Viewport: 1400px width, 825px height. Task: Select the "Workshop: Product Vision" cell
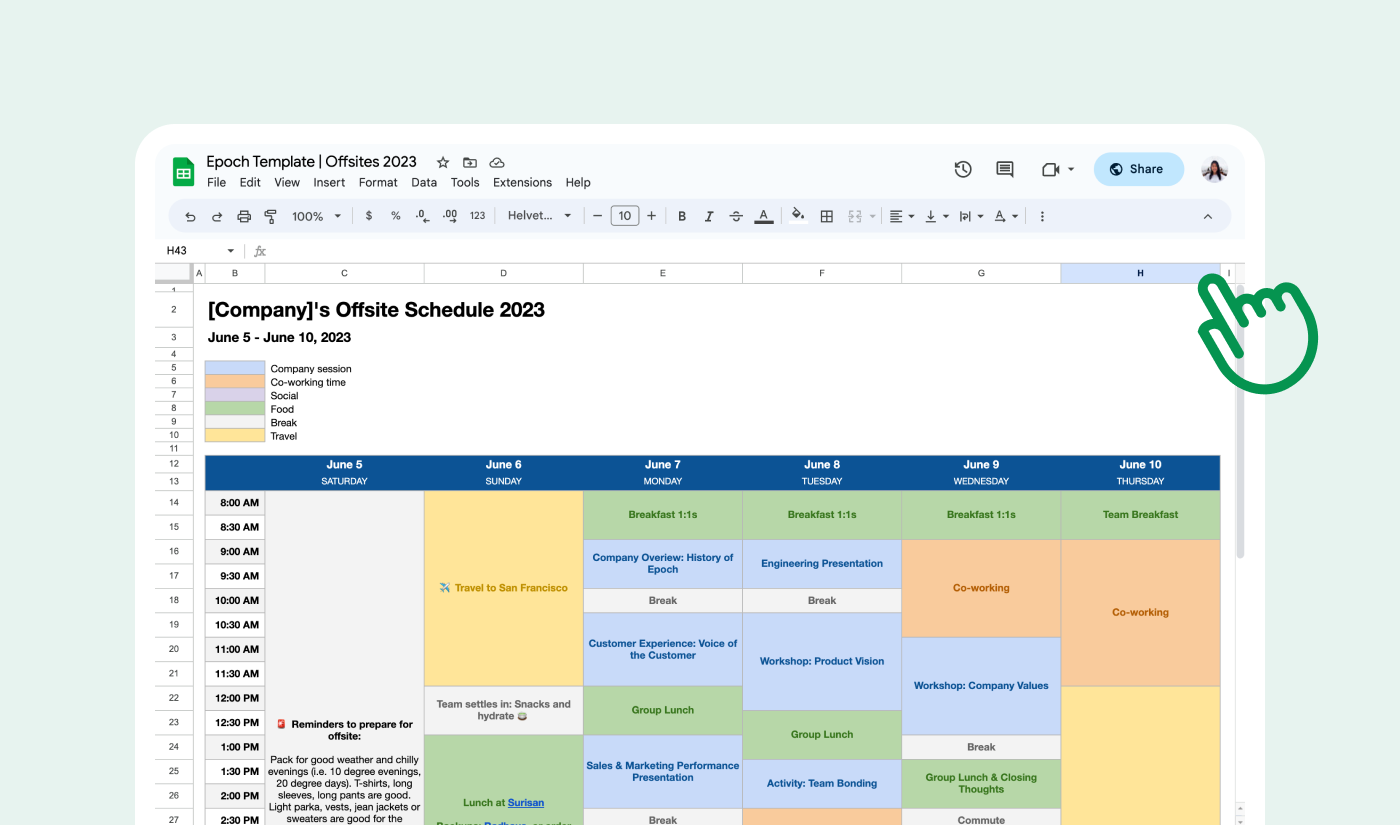tap(822, 662)
